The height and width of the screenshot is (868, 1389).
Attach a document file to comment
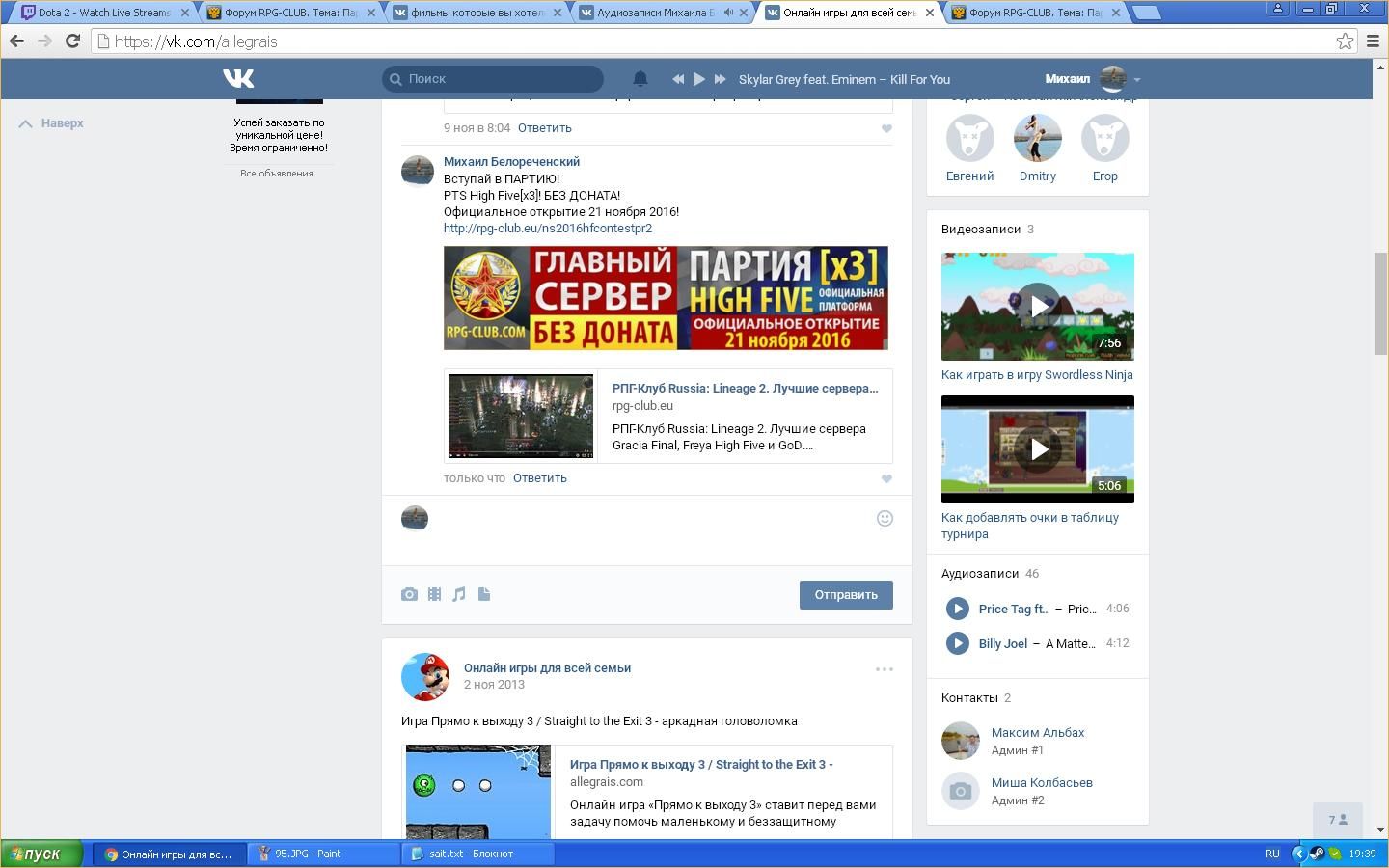[x=484, y=595]
